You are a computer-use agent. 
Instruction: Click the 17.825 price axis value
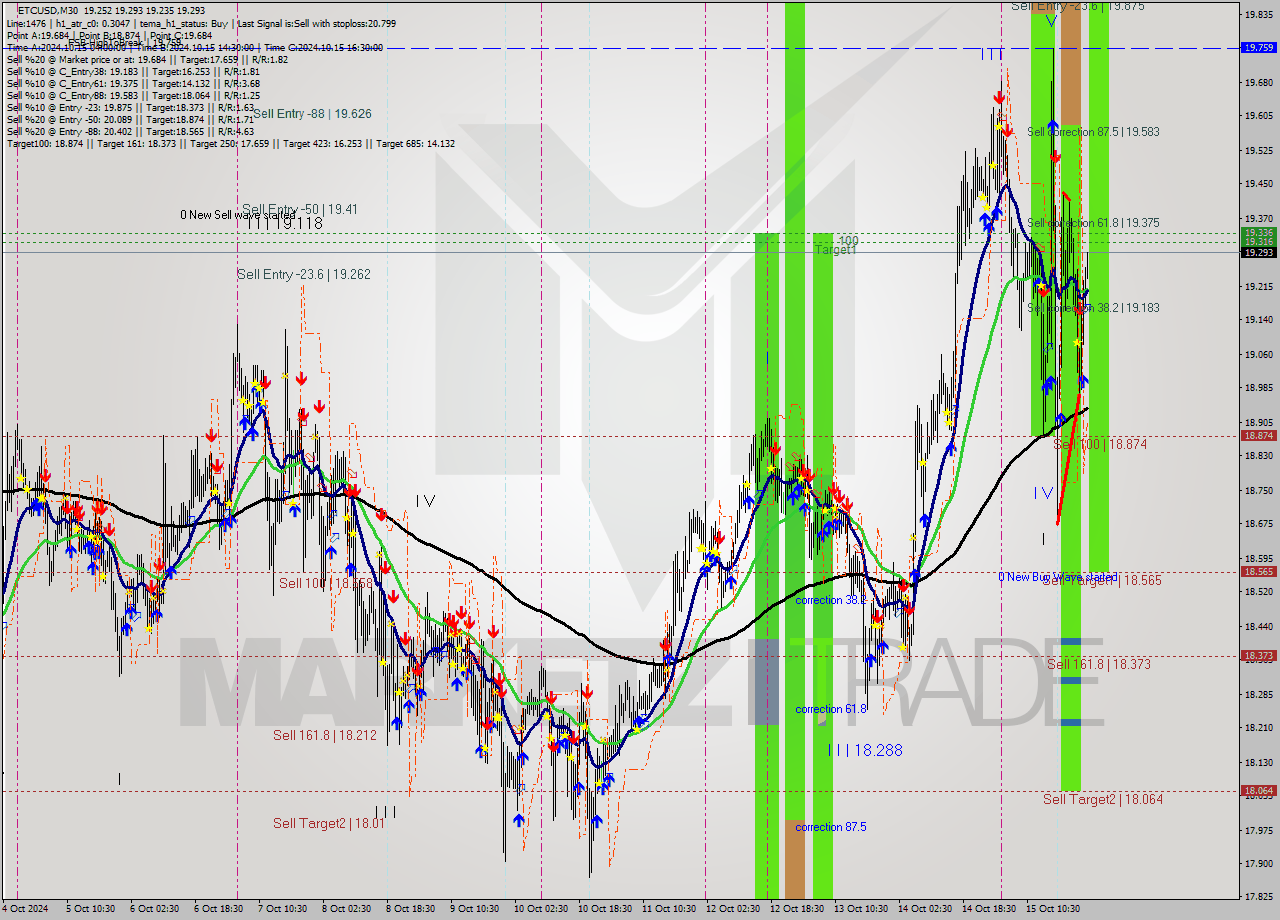(x=1257, y=897)
